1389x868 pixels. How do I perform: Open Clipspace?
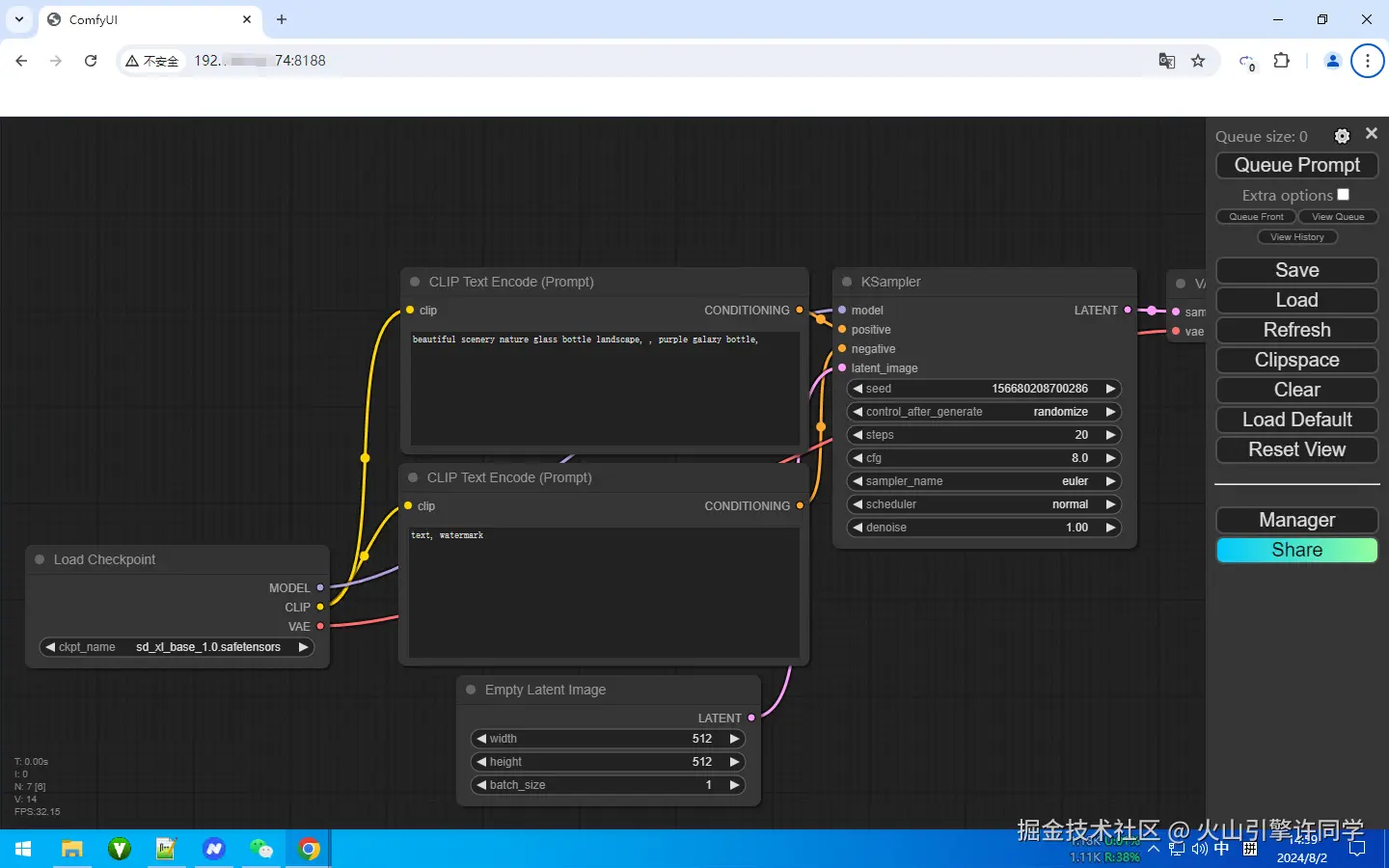pyautogui.click(x=1297, y=360)
